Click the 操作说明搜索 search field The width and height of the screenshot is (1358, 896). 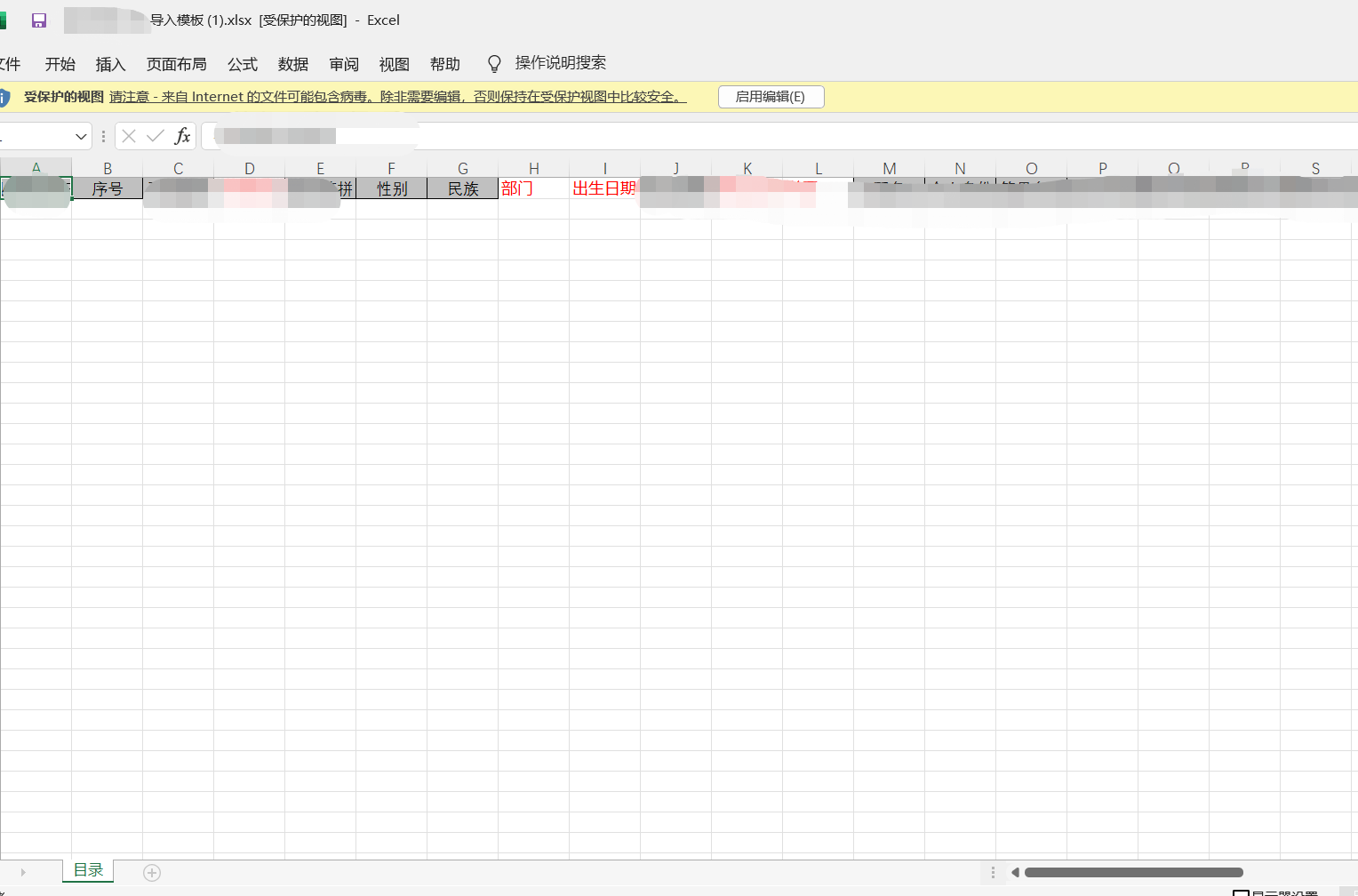point(560,63)
